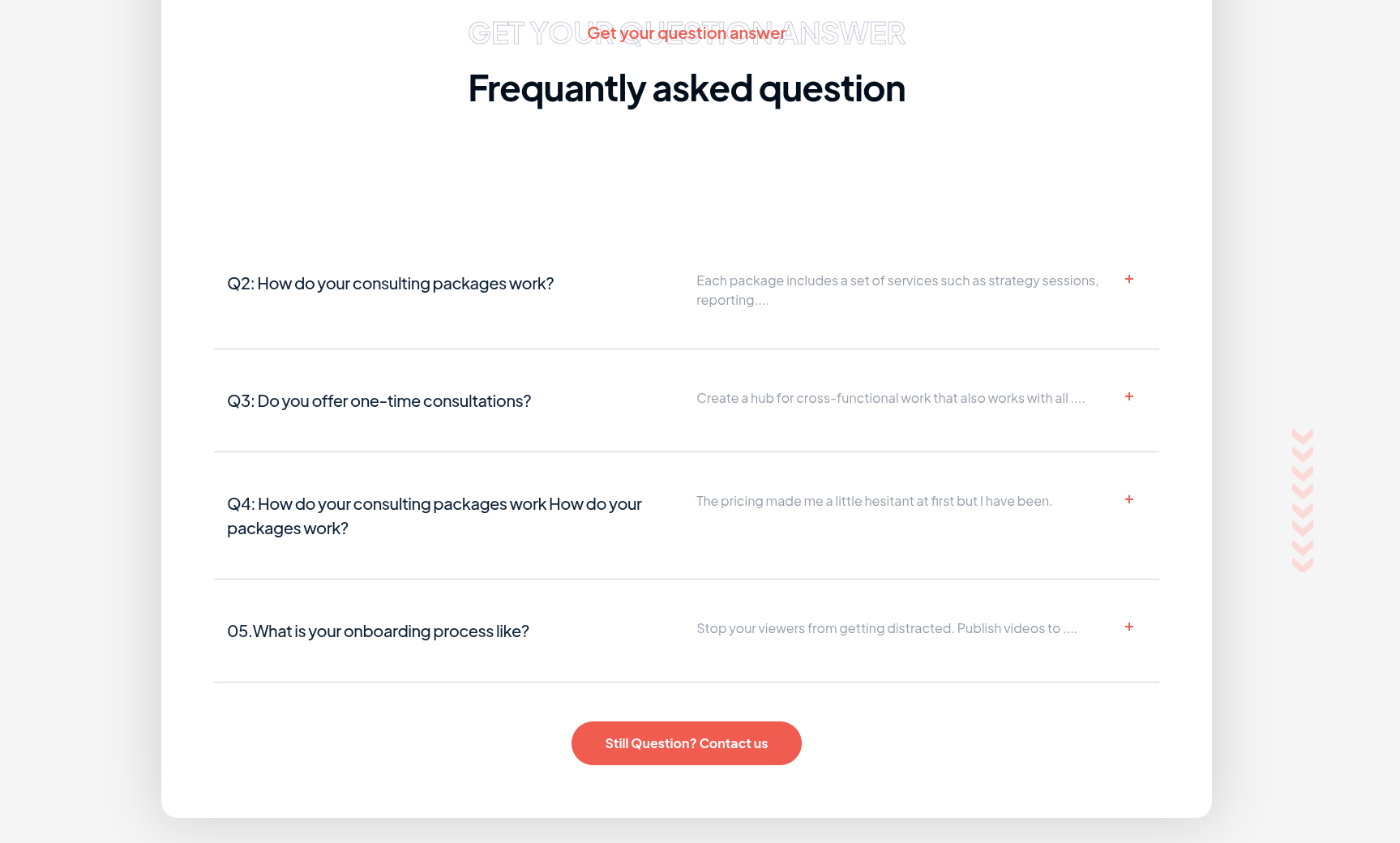Click answer preview about viewers getting distracted
This screenshot has width=1400, height=843.
click(886, 628)
